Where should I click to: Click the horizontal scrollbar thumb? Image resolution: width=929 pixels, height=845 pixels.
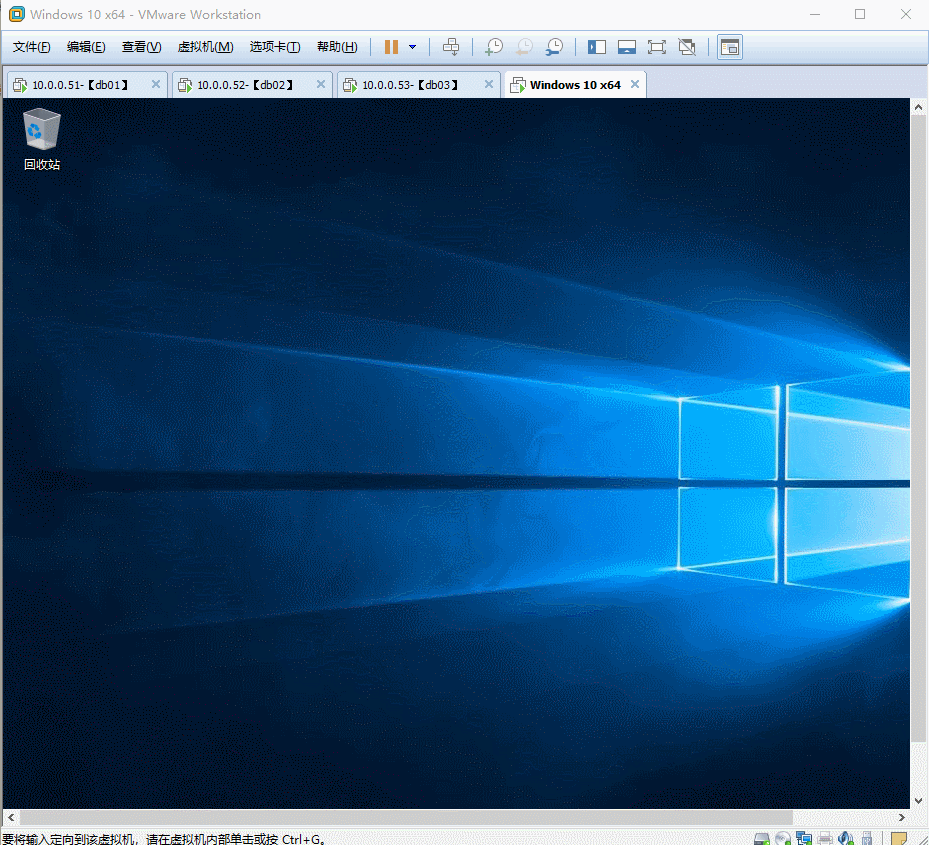click(406, 817)
